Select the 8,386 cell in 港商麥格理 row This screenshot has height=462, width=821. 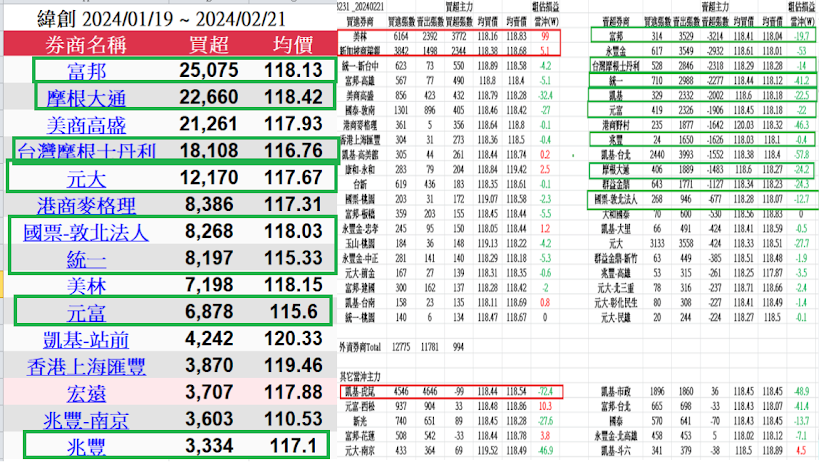[209, 204]
